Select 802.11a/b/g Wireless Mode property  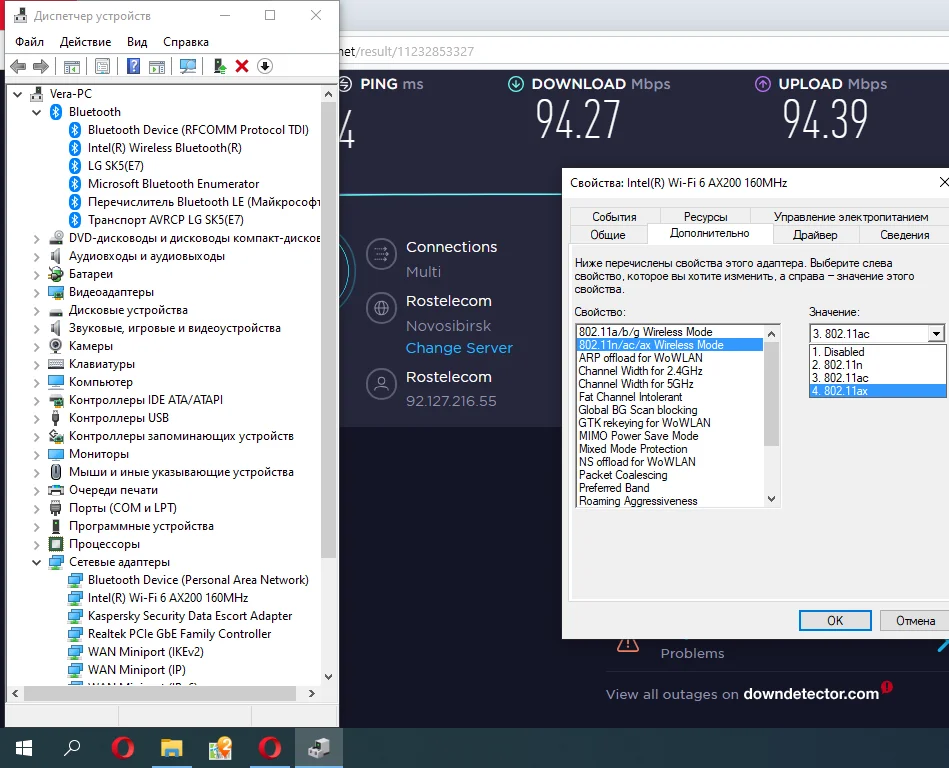pyautogui.click(x=669, y=332)
